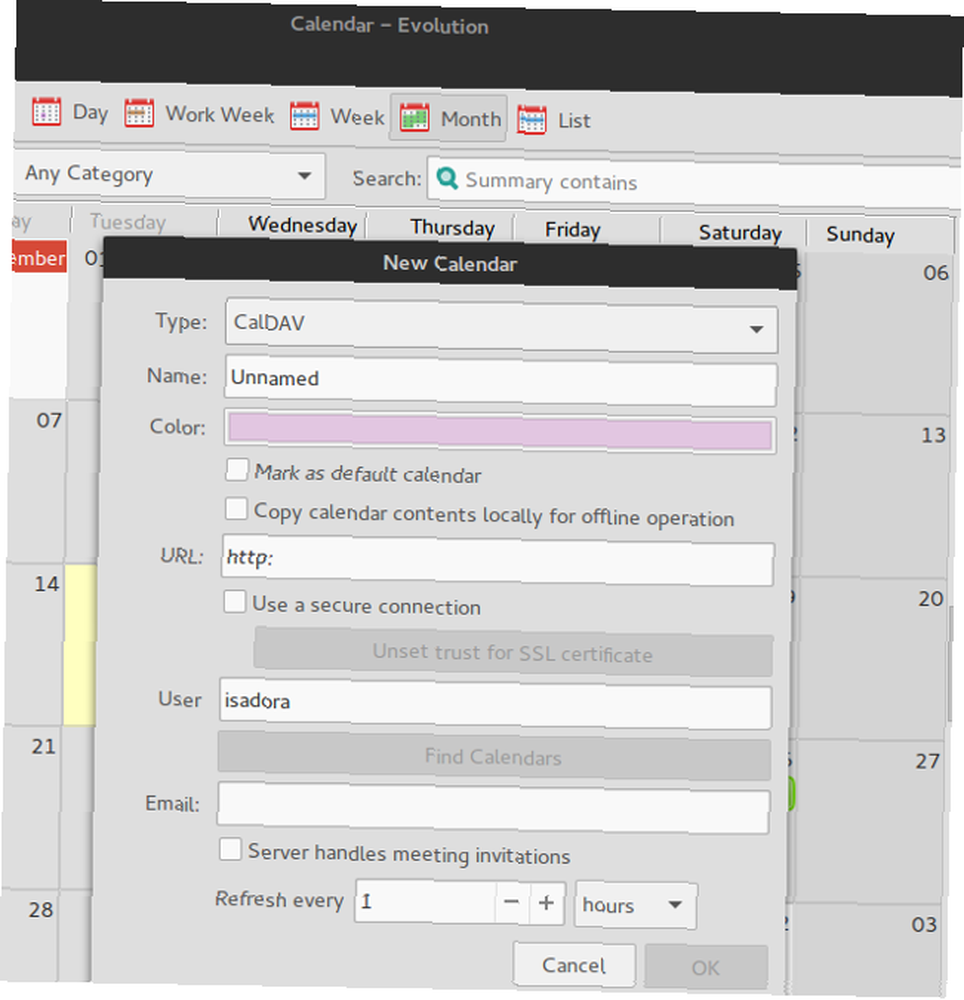Switch to Week view label
This screenshot has height=1000, width=964.
(x=357, y=117)
